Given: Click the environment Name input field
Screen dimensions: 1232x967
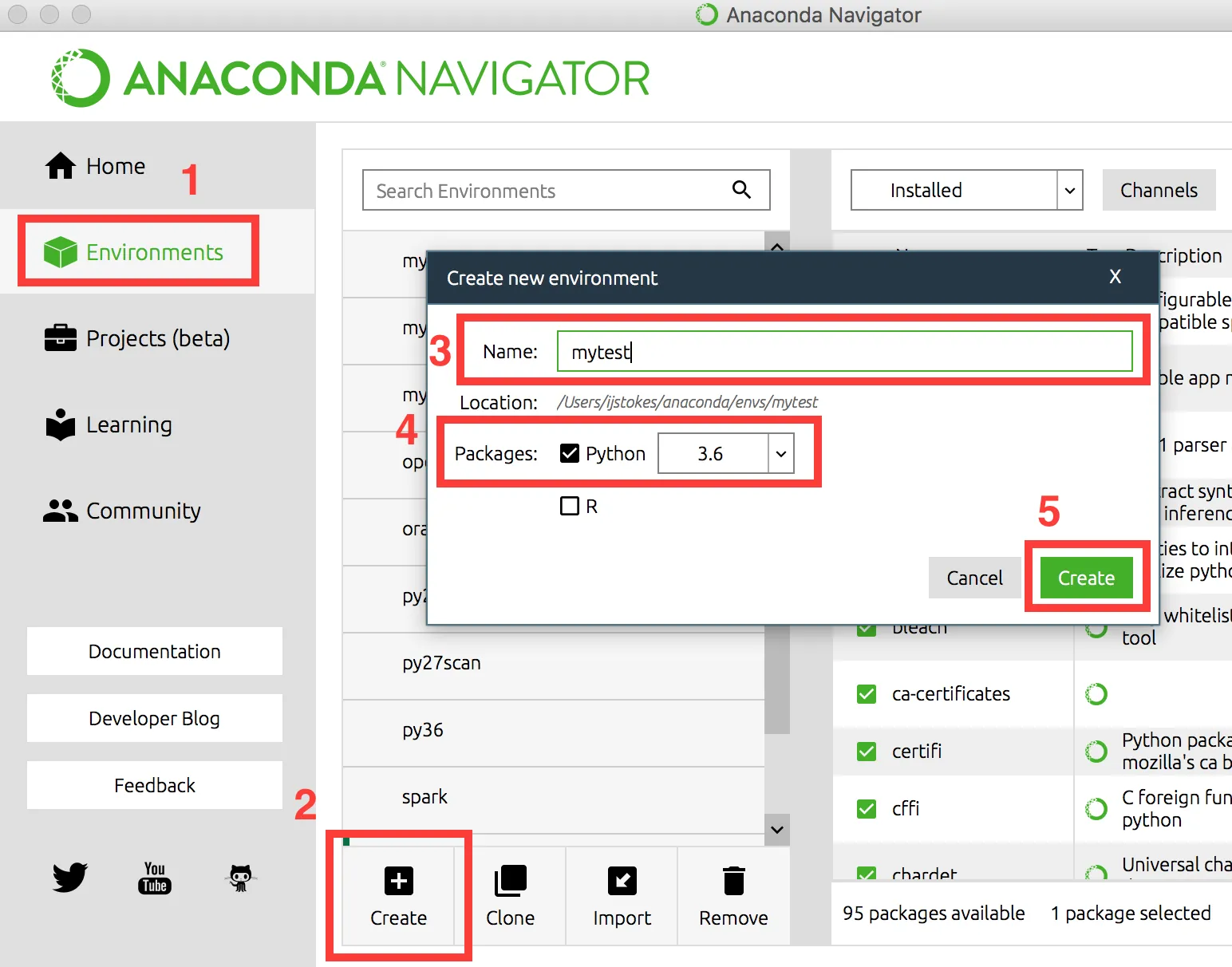Looking at the screenshot, I should [x=845, y=351].
